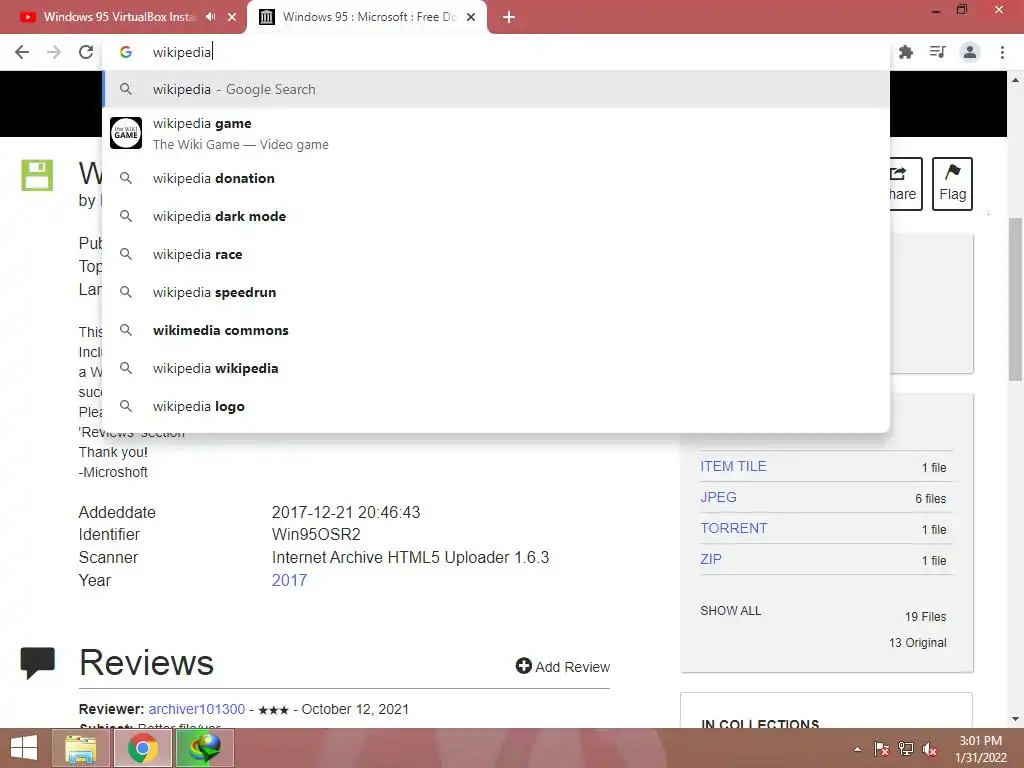Switch to the Windows 95 VirtualBox YouTube tab

click(x=119, y=17)
